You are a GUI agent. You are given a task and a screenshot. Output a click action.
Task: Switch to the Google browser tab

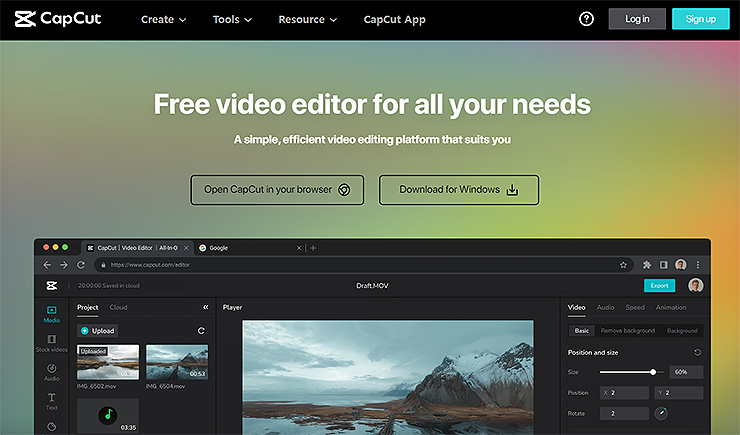(x=249, y=248)
